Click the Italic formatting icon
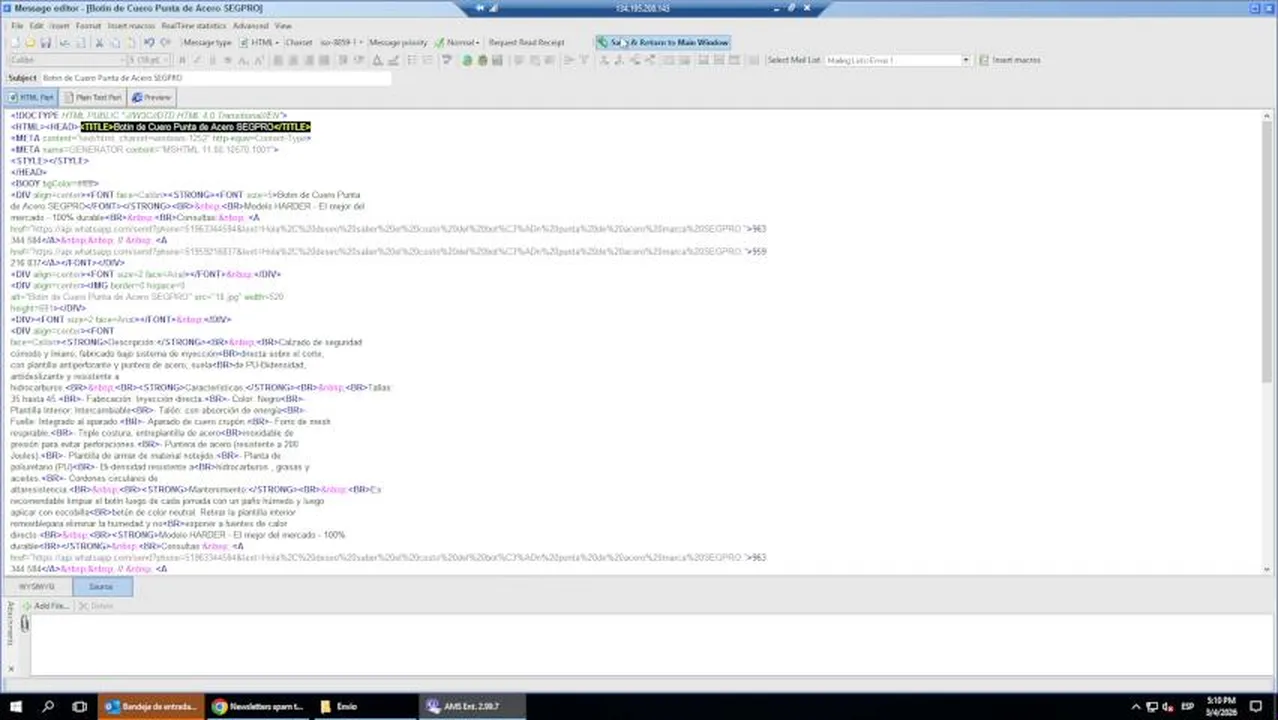Viewport: 1278px width, 720px height. pos(197,60)
